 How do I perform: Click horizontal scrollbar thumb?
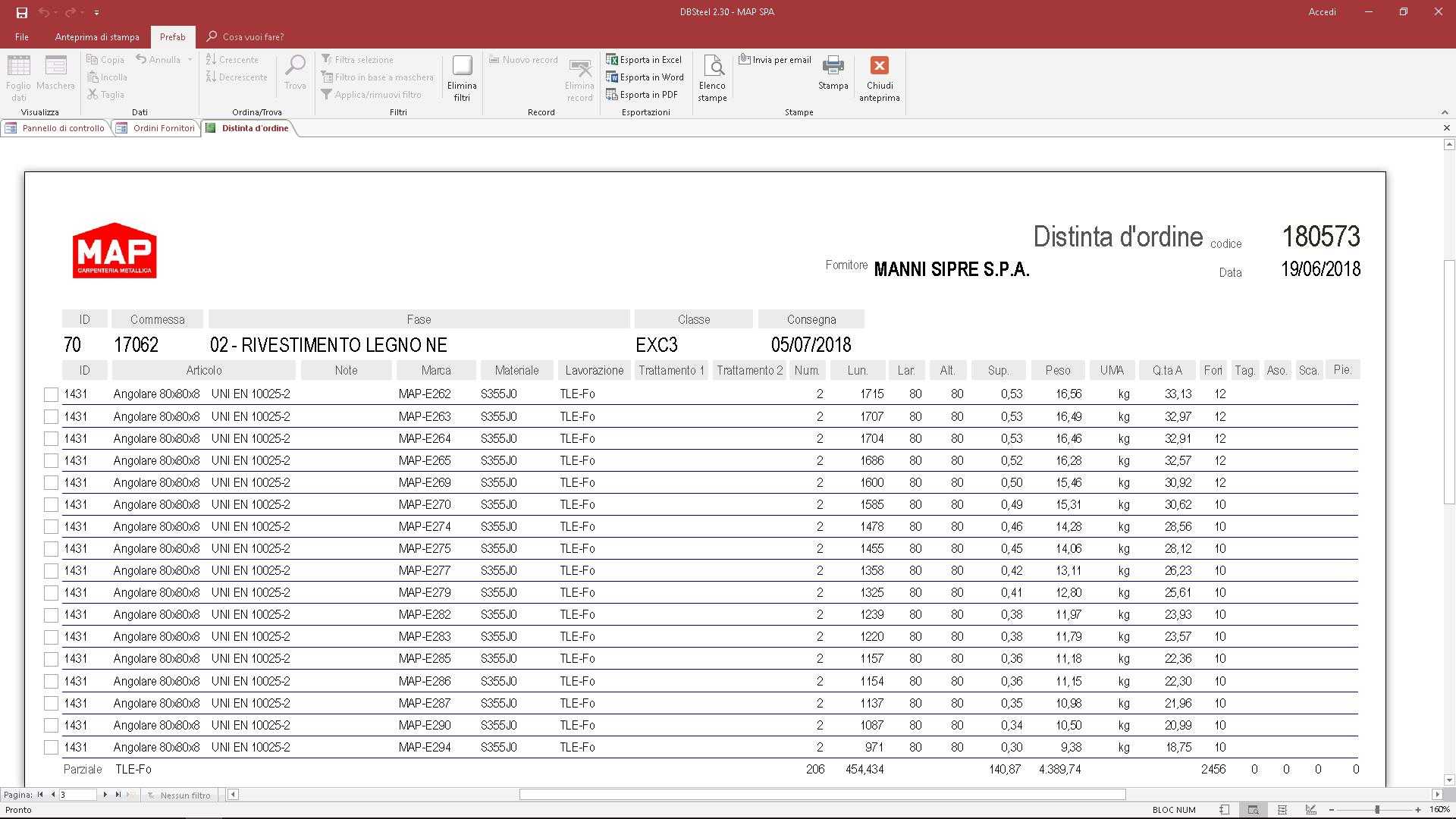coord(822,795)
